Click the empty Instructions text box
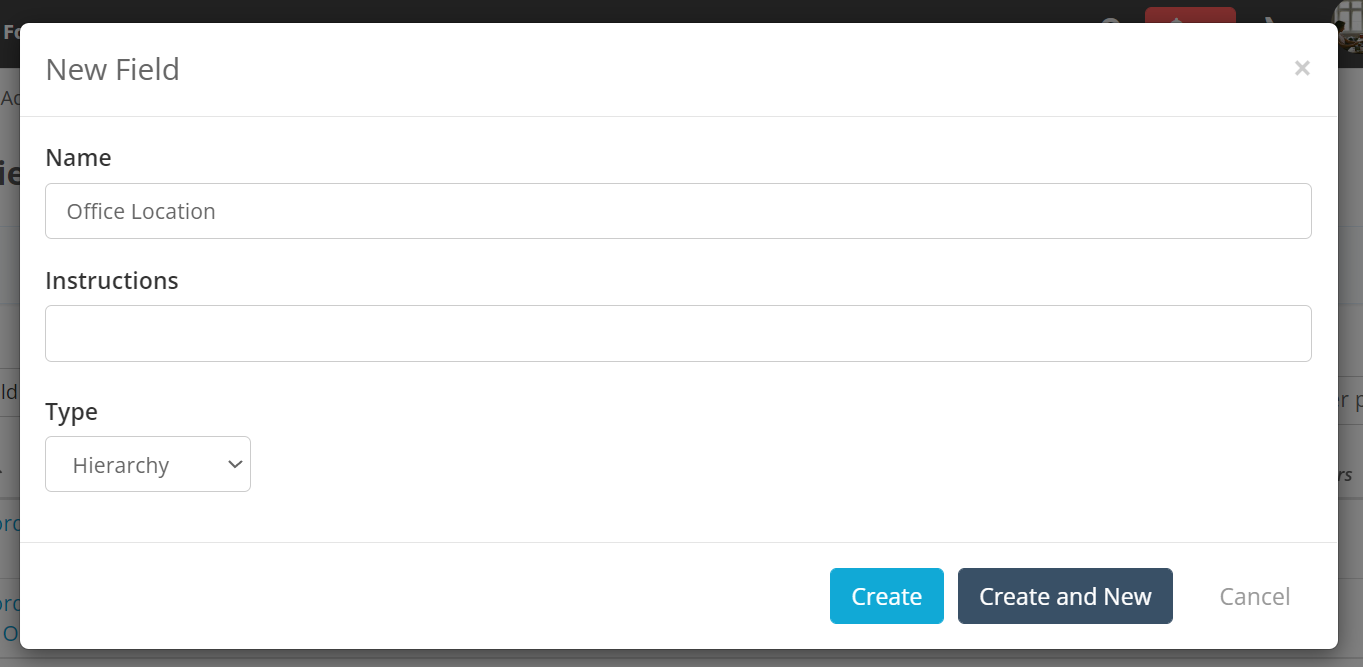 click(x=678, y=333)
